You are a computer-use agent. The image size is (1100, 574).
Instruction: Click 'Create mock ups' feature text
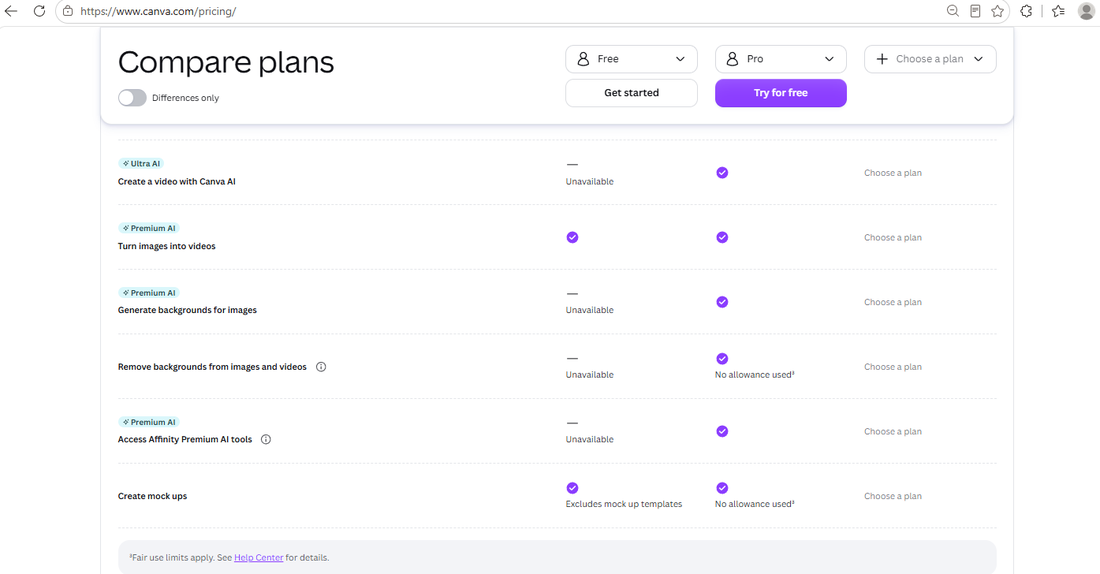pyautogui.click(x=152, y=496)
